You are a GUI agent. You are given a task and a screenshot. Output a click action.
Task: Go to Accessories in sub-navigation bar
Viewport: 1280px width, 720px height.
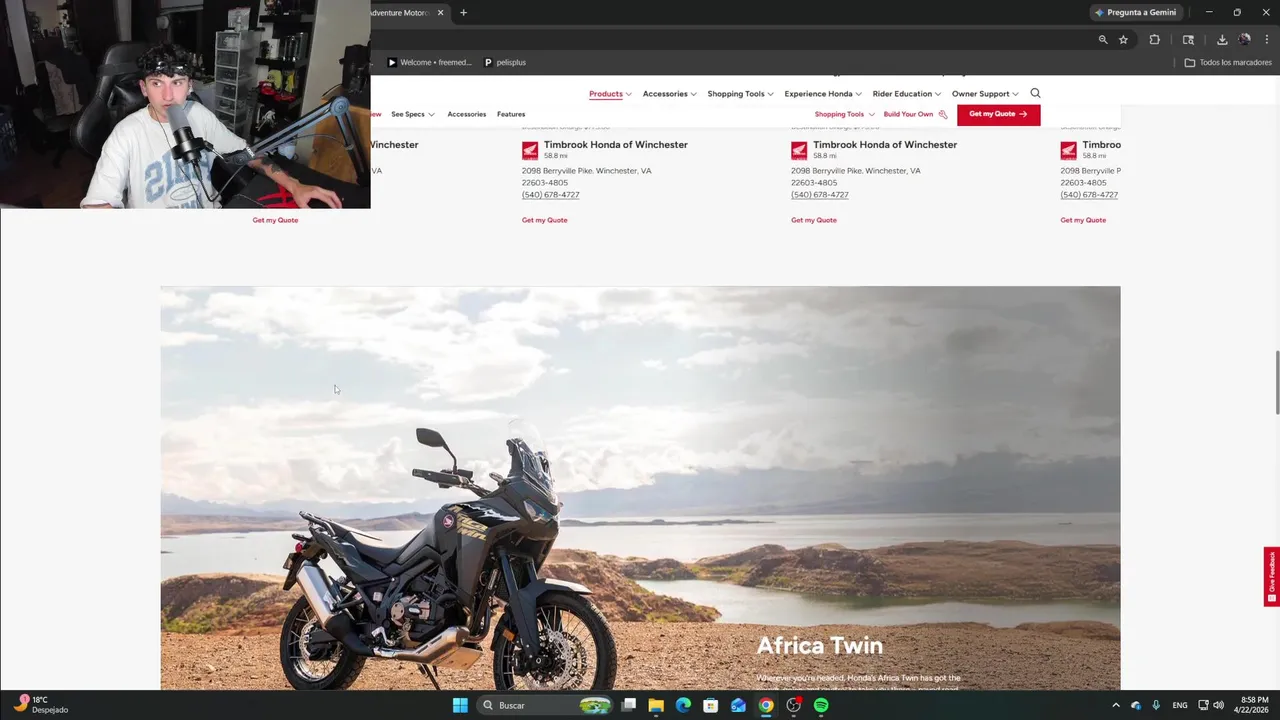point(466,114)
